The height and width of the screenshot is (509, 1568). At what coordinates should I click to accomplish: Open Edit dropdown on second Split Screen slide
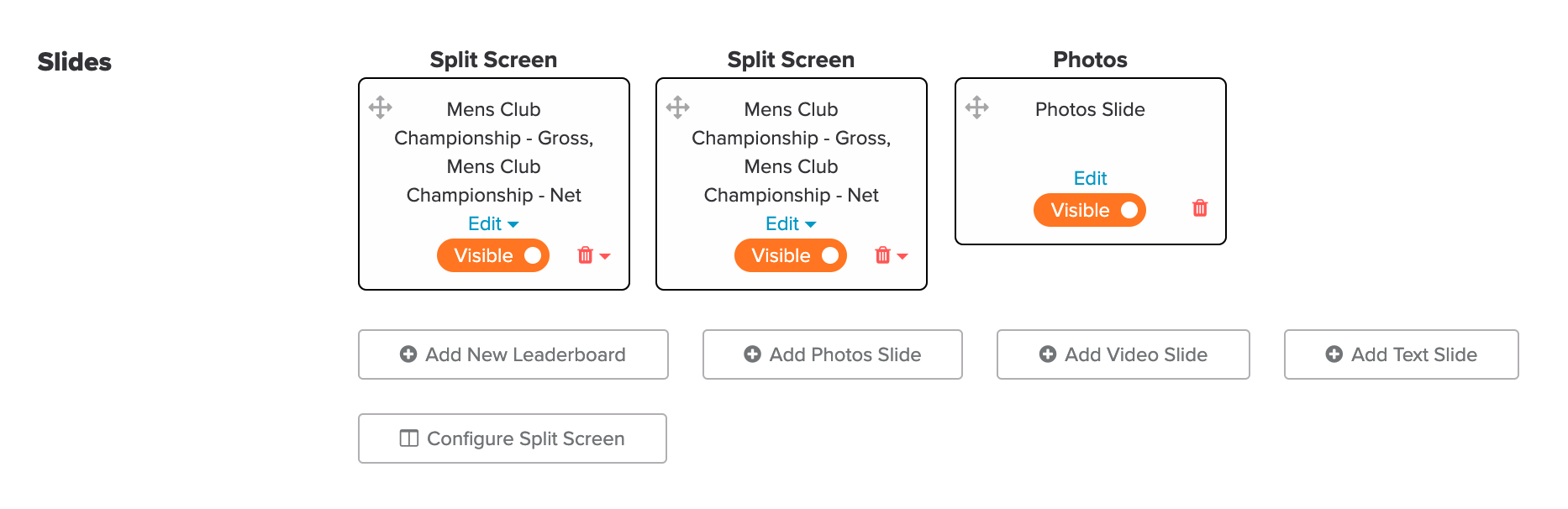791,223
